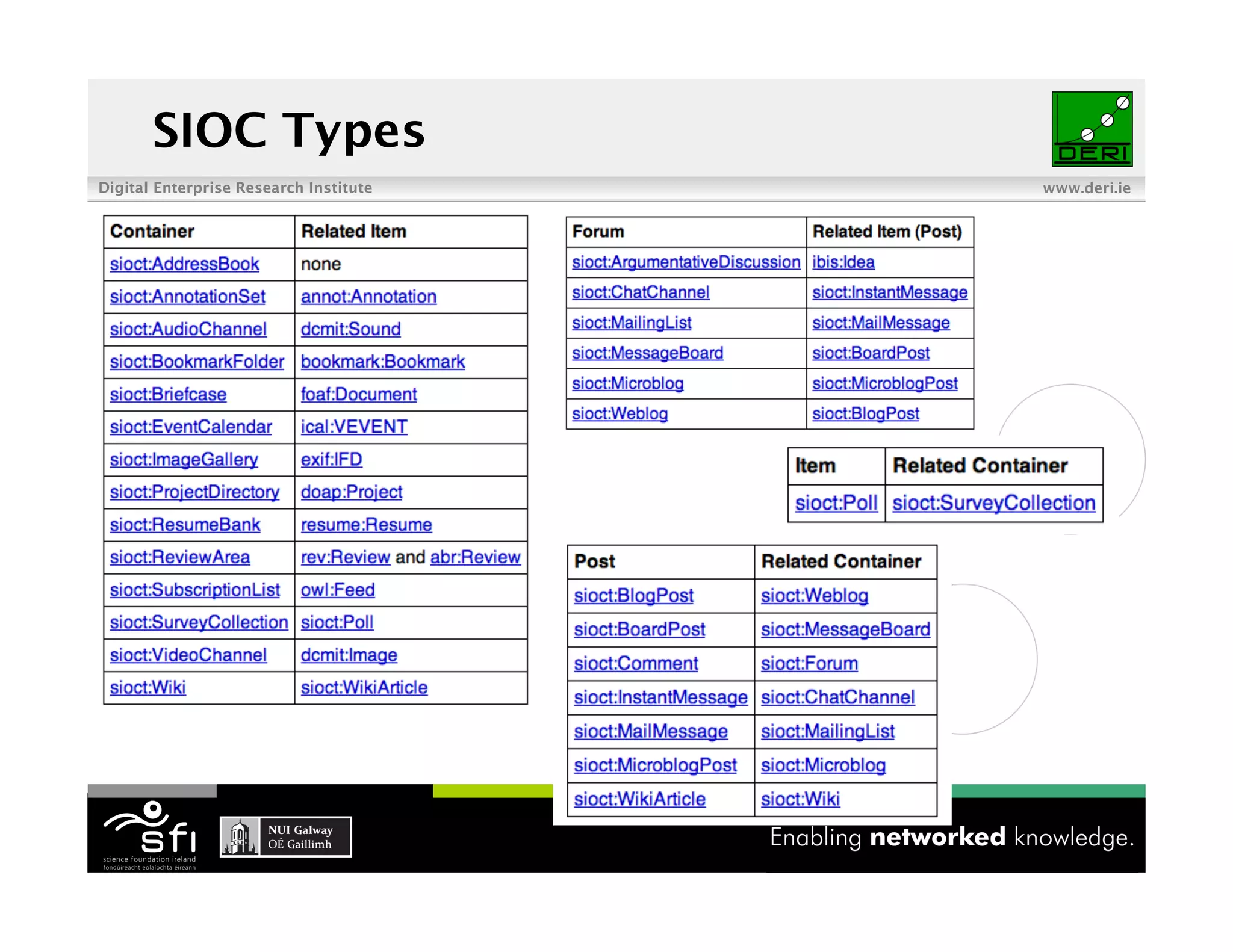Open sioct:MailMessage in the Post table
1233x952 pixels.
click(x=651, y=732)
